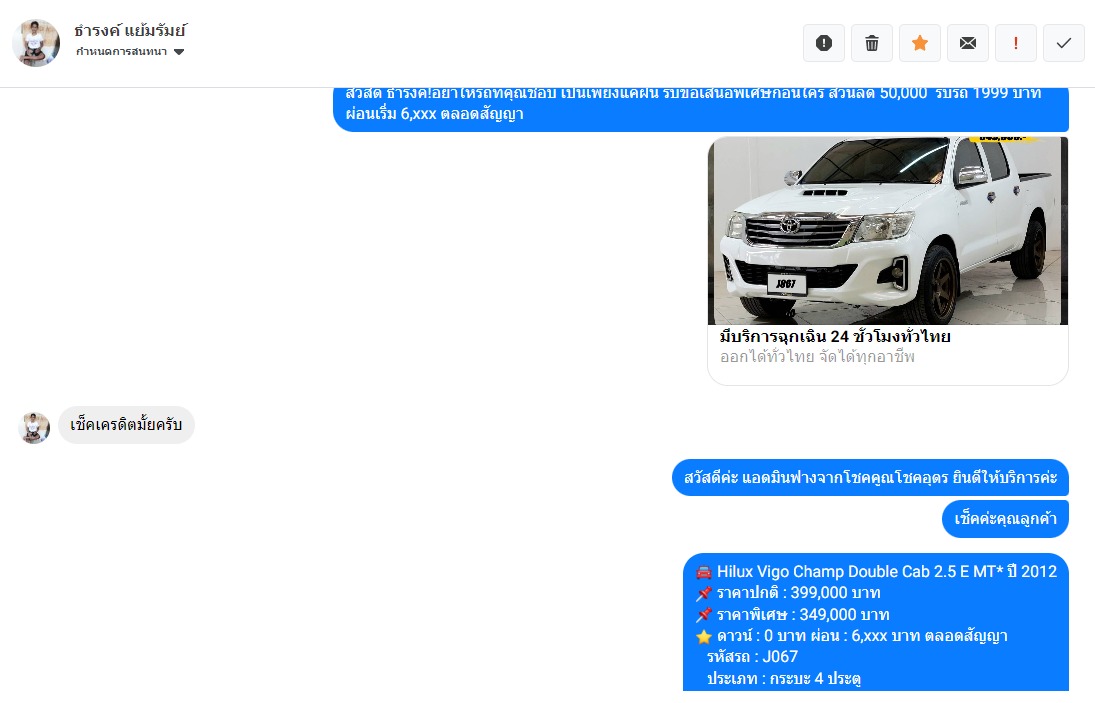Click รหัสรถ : J067 line
Screen dimensions: 1095x703
[x=752, y=657]
